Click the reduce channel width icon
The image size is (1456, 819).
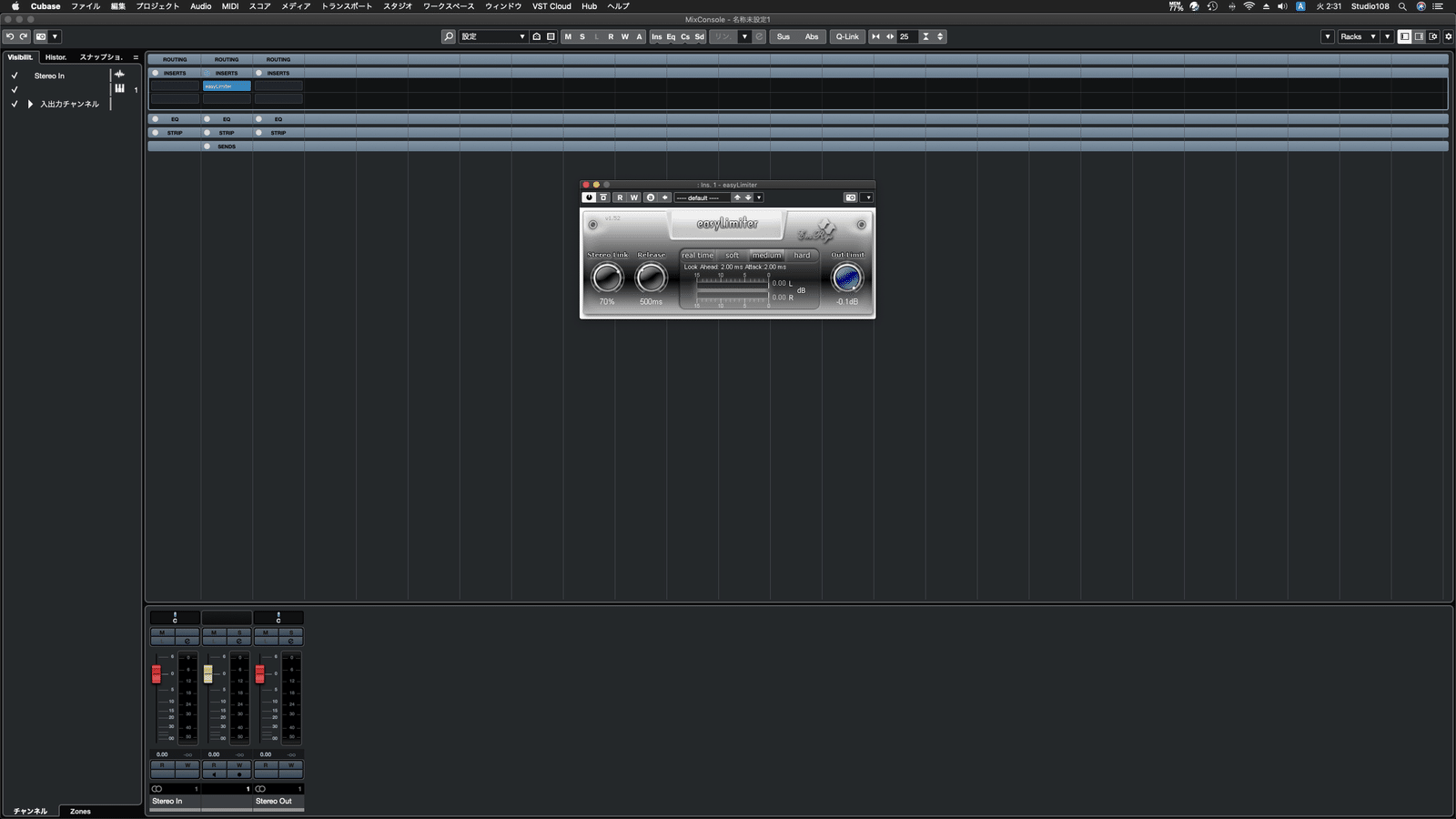point(875,36)
